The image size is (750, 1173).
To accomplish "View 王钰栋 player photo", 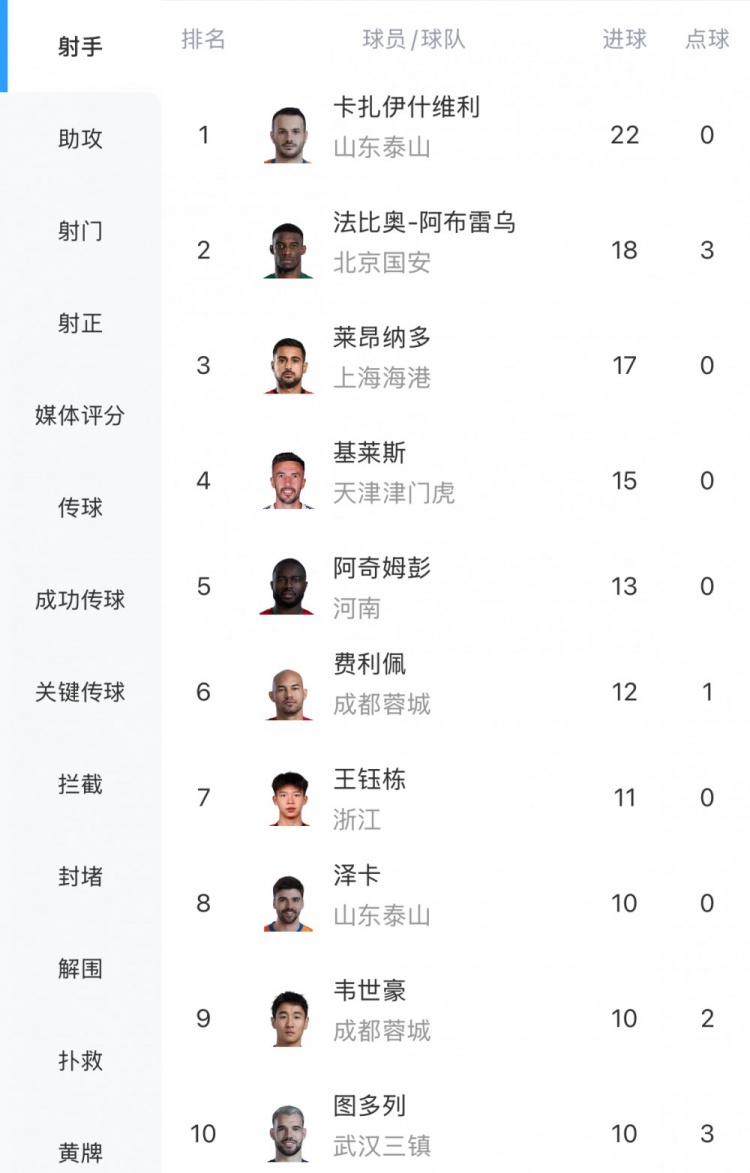I will [288, 798].
